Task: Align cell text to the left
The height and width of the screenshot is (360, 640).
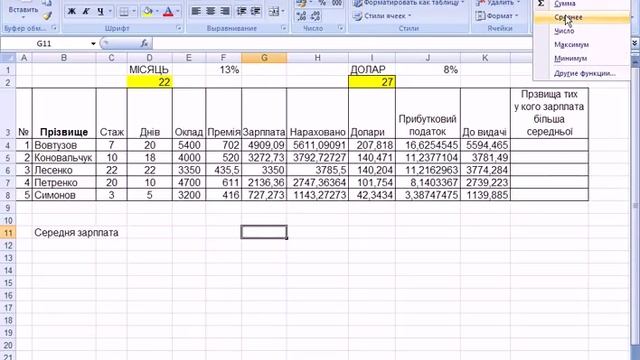Action: 196,11
